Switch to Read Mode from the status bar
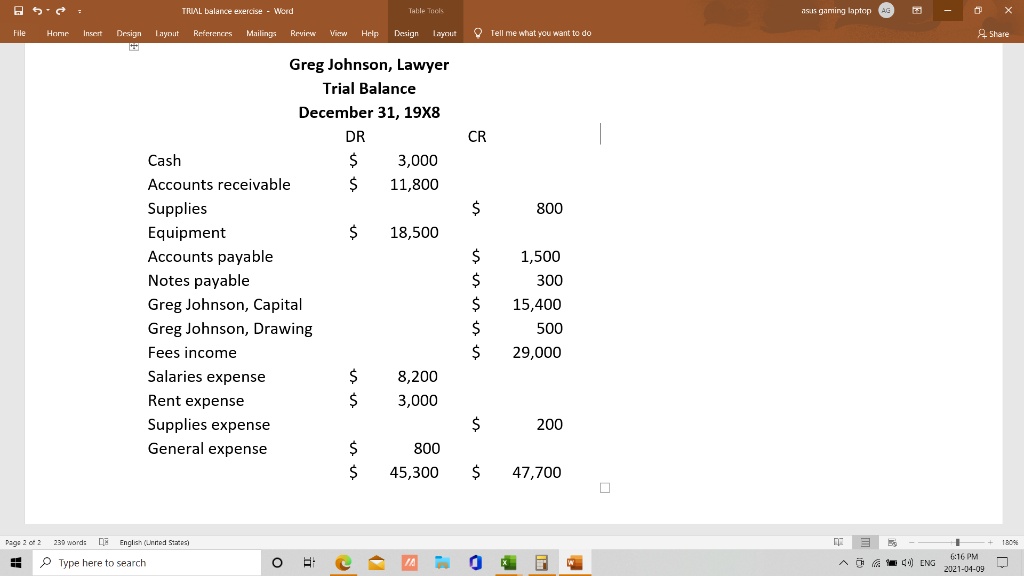Screen dimensions: 1024x576 pos(838,542)
